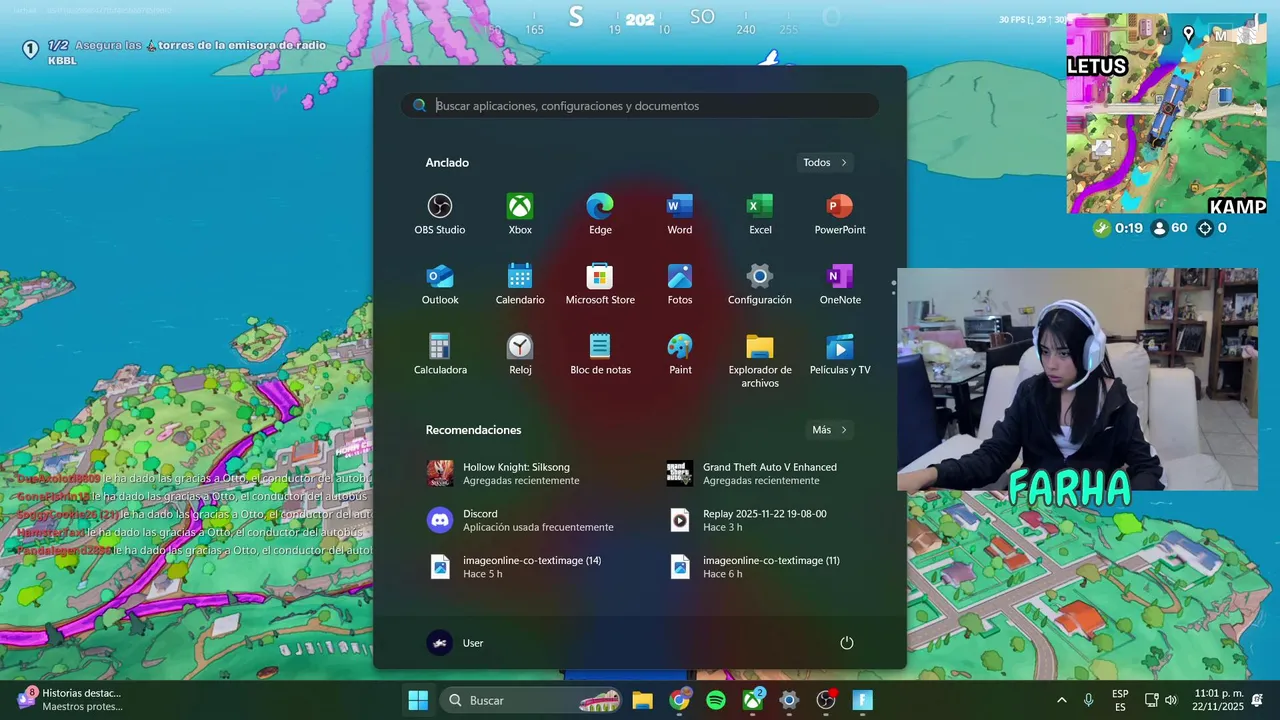Launch PowerPoint from pinned apps
Image resolution: width=1280 pixels, height=720 pixels.
pyautogui.click(x=840, y=215)
